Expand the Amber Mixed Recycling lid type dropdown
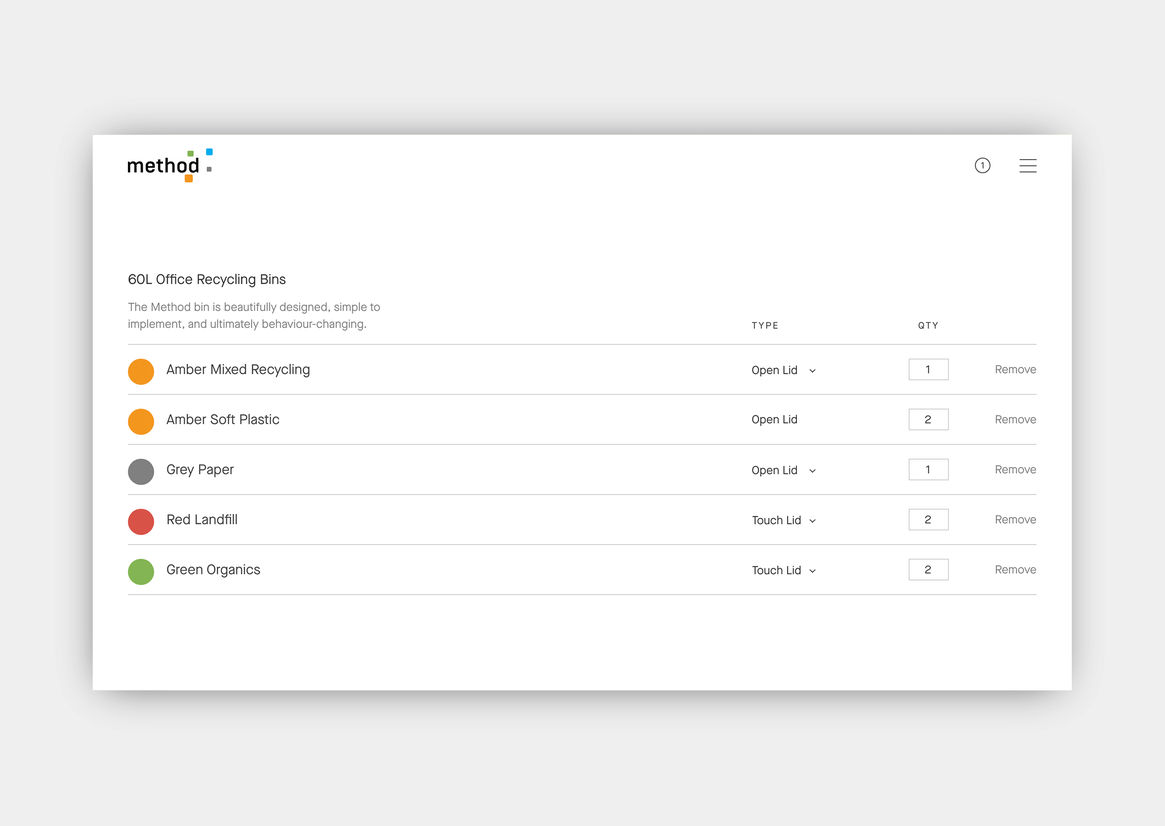1165x826 pixels. tap(784, 371)
